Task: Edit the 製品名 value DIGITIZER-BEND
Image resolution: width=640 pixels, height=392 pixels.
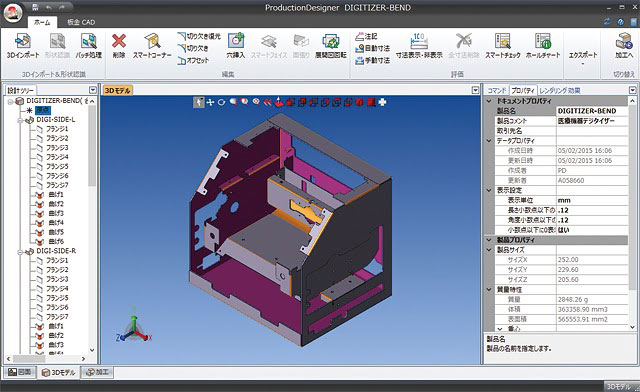Action: click(x=592, y=111)
